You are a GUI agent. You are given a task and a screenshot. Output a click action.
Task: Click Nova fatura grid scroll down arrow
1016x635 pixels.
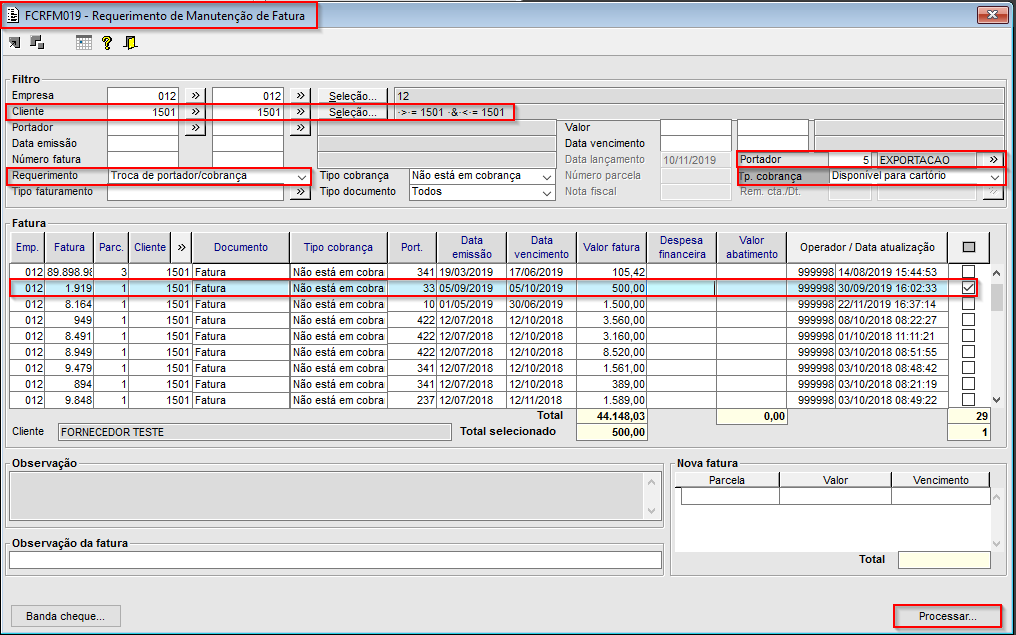(997, 544)
